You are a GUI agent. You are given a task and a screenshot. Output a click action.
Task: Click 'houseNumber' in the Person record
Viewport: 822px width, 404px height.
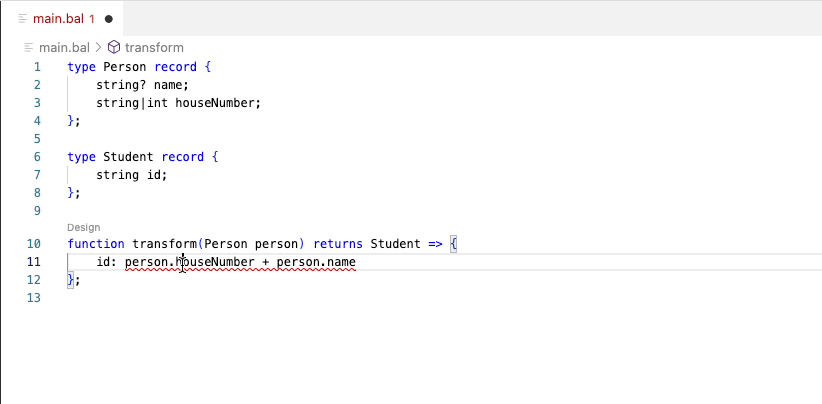coord(214,103)
